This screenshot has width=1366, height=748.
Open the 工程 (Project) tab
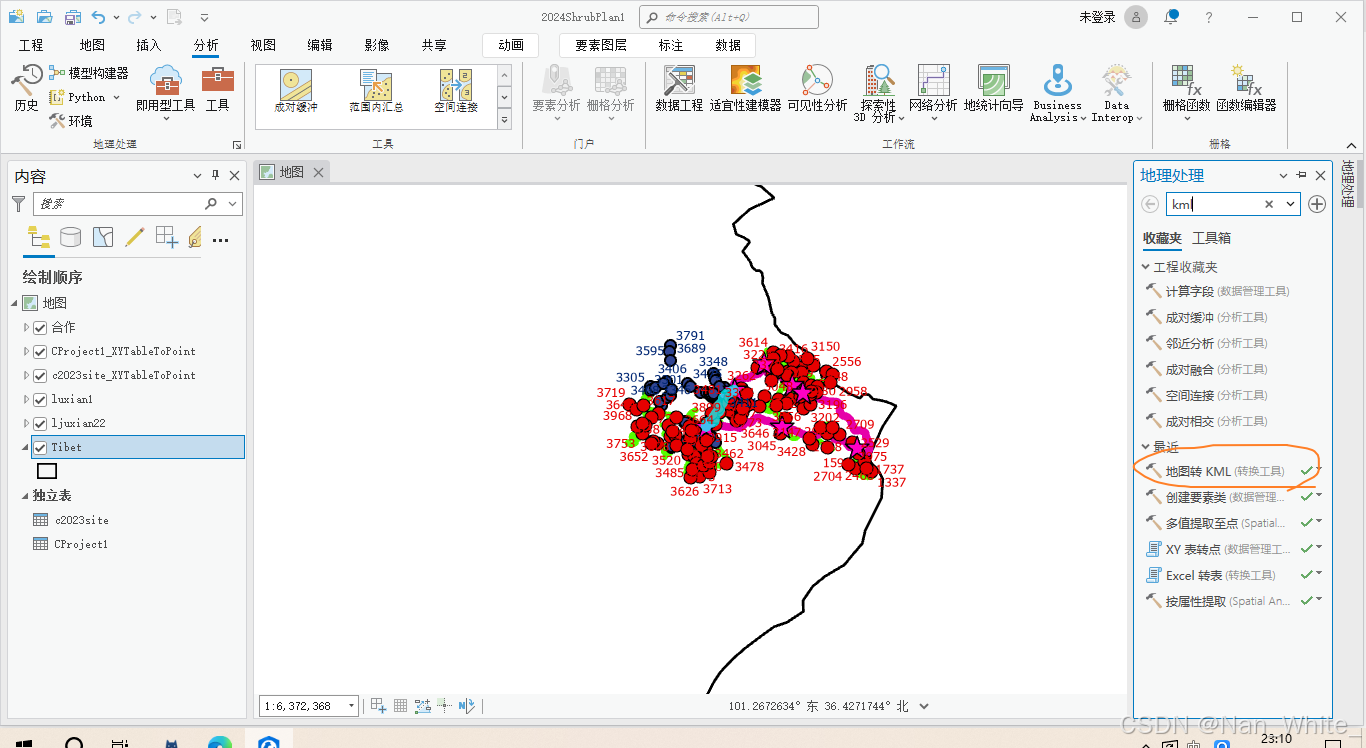click(31, 45)
